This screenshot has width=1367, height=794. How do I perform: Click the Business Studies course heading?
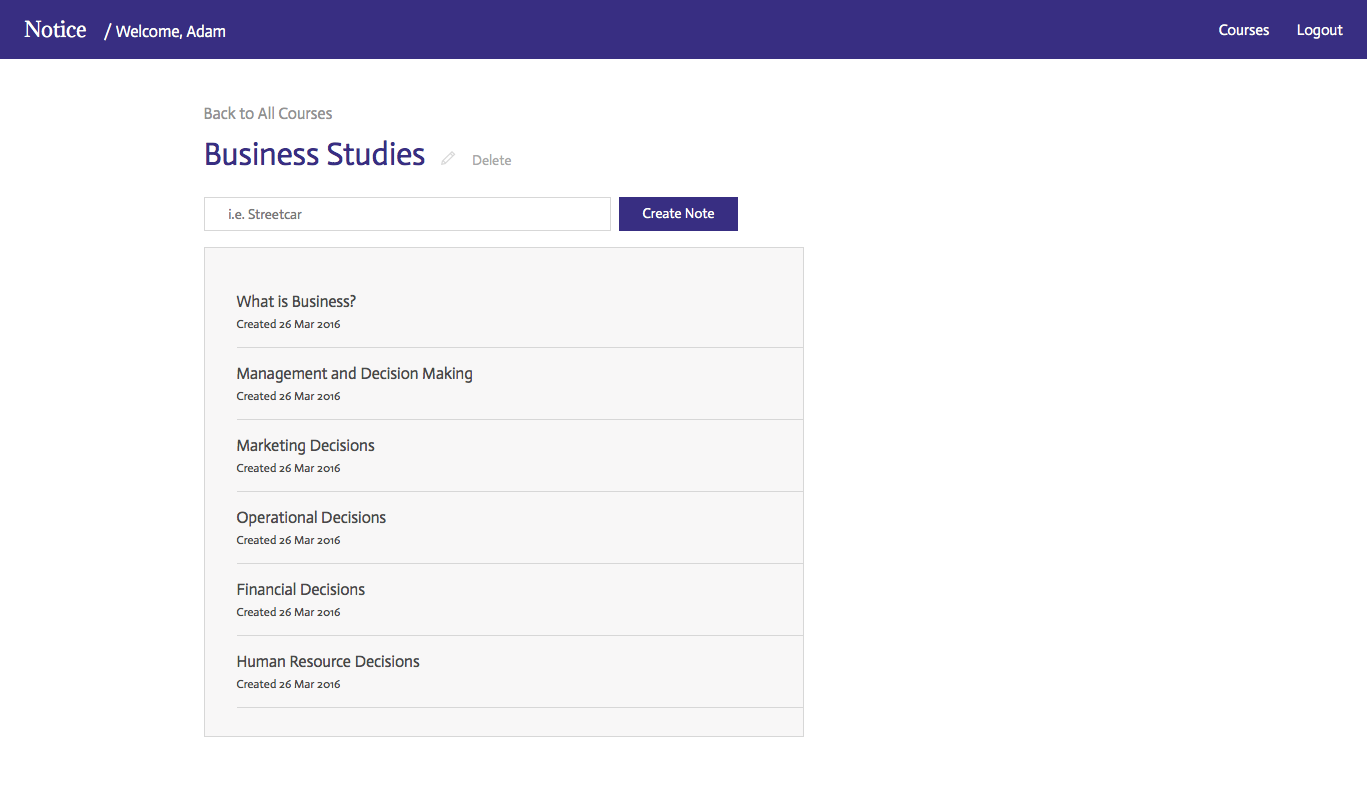point(314,155)
